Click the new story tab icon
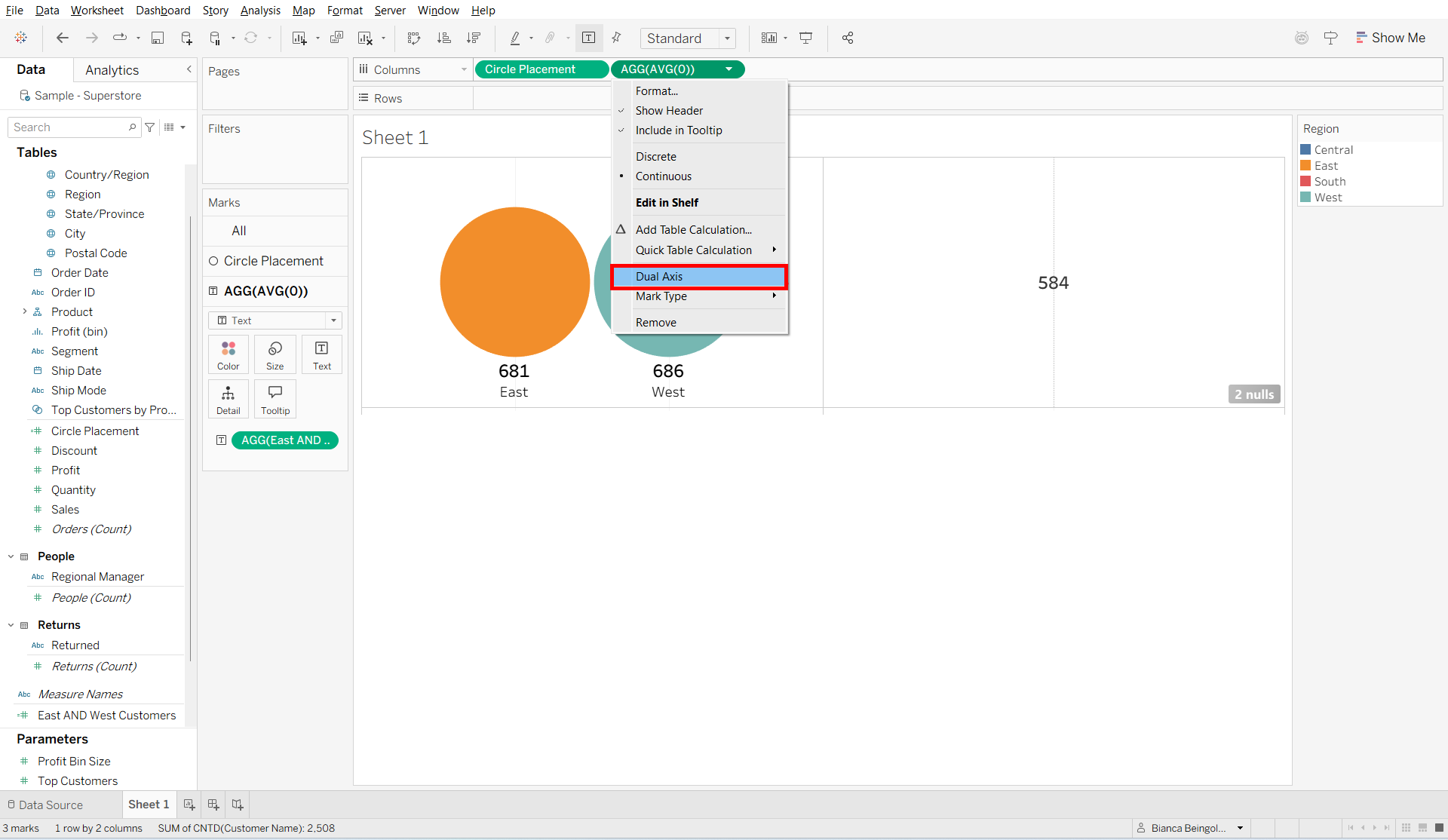The height and width of the screenshot is (840, 1448). pos(238,805)
